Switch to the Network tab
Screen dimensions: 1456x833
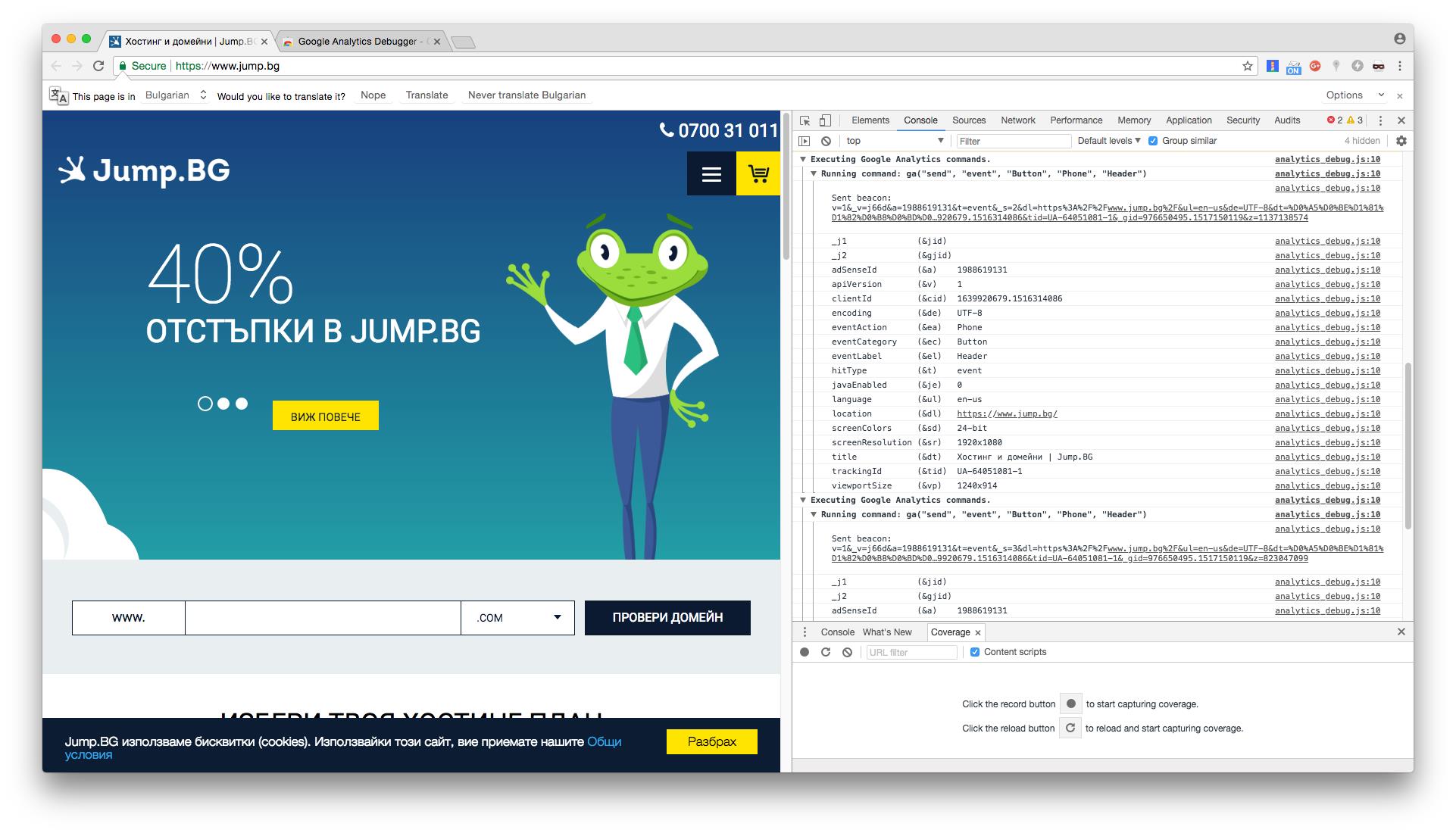pos(1017,120)
